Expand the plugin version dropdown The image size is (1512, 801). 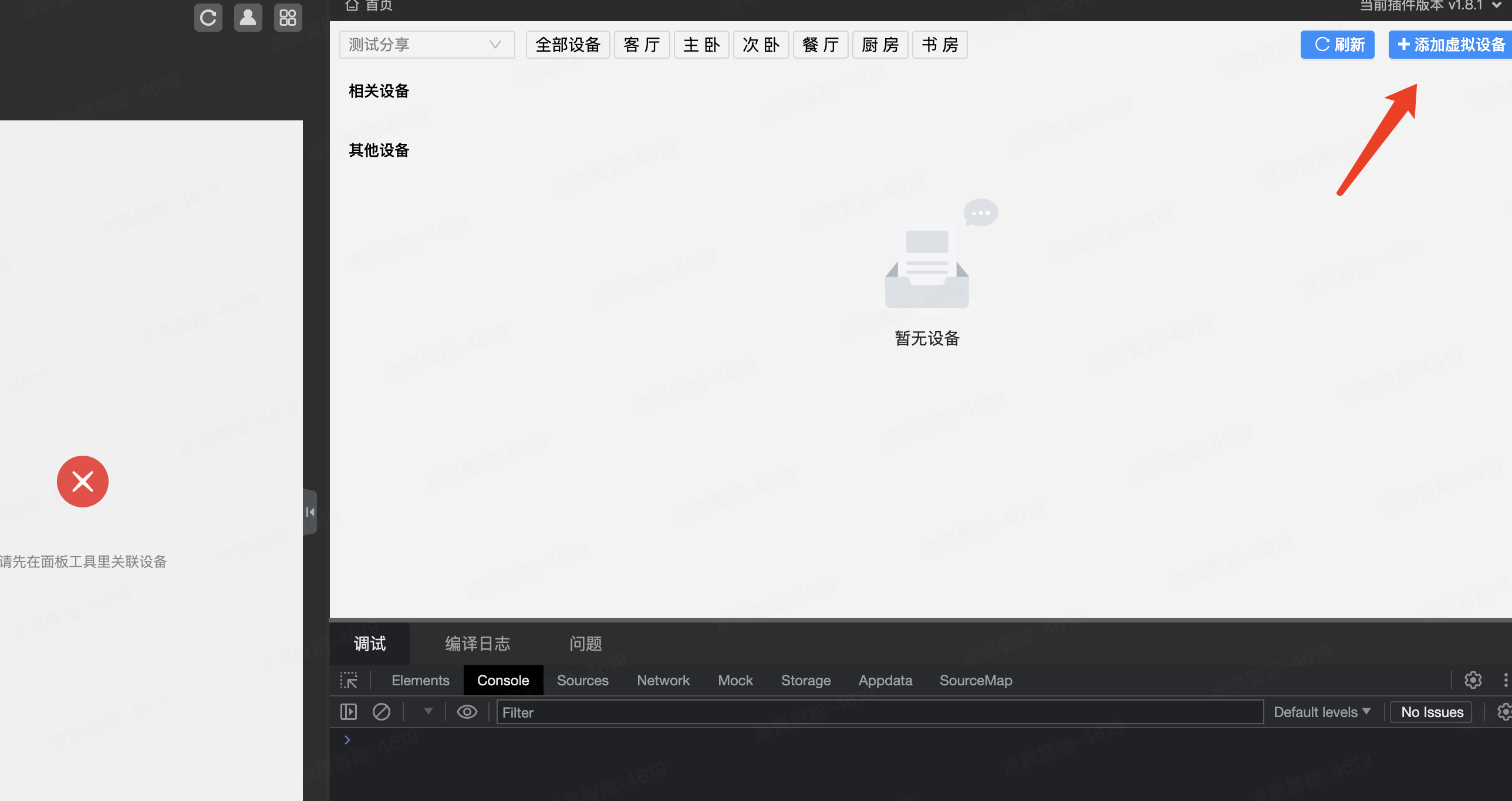[x=1497, y=6]
